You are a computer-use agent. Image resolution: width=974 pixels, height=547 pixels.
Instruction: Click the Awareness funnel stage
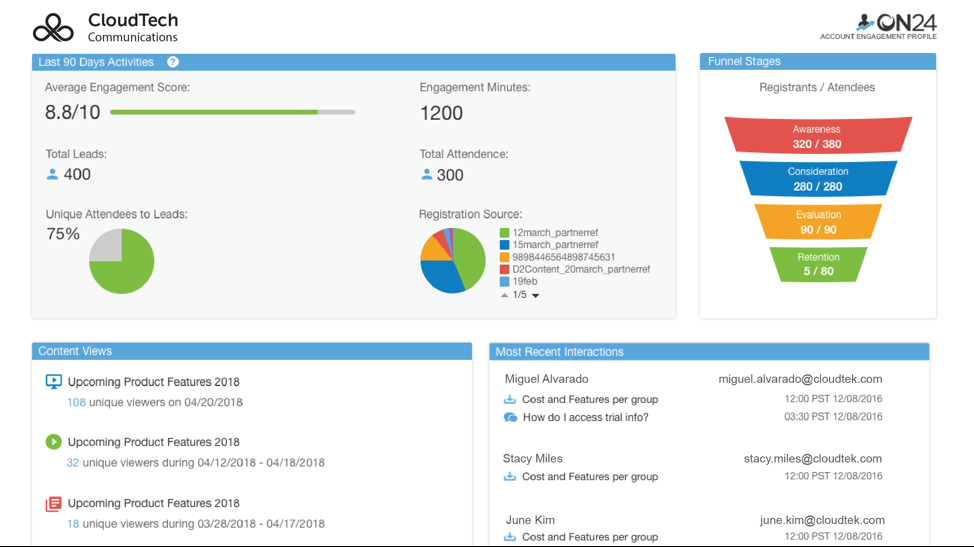(817, 136)
